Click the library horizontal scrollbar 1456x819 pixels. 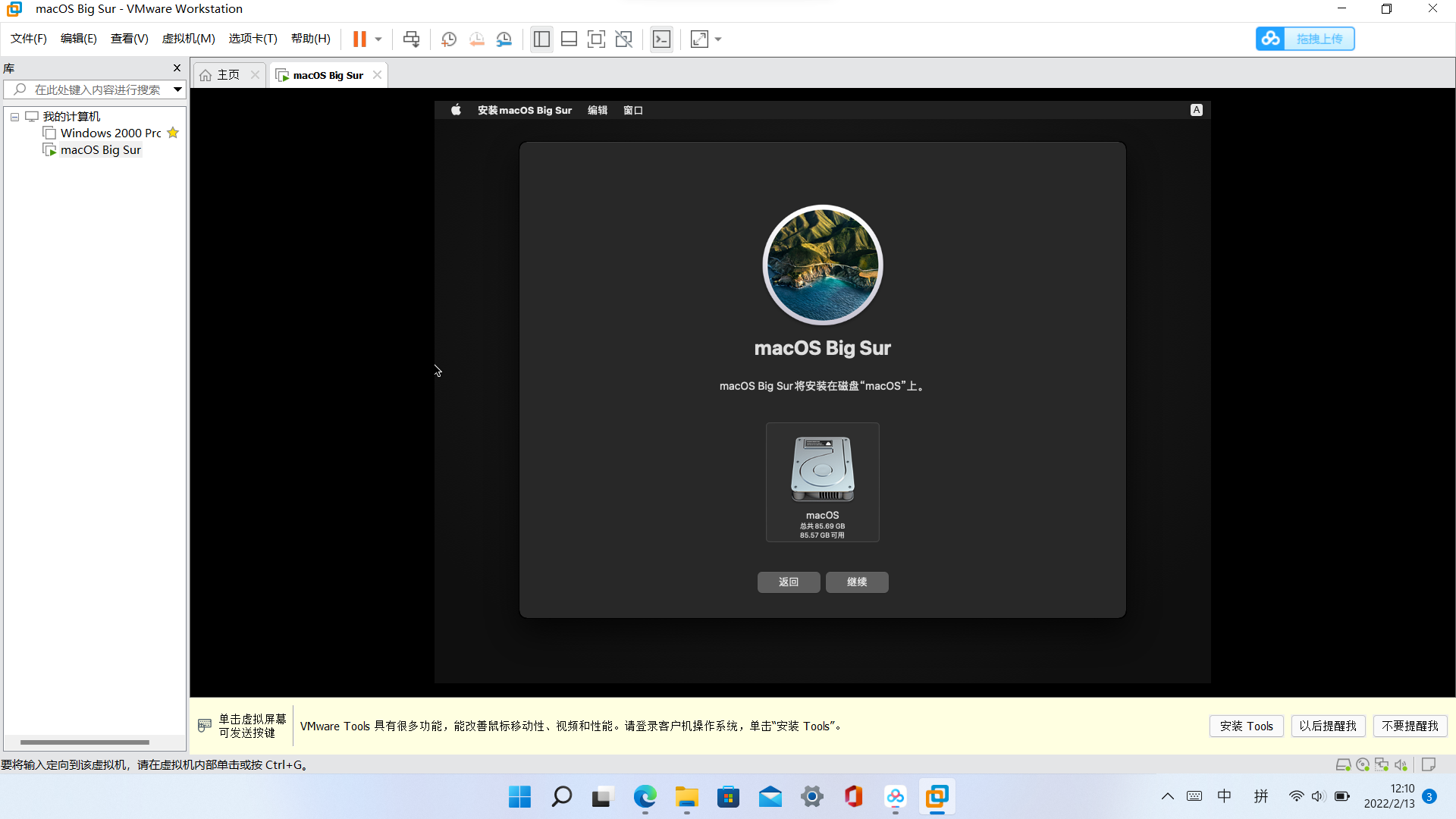(85, 742)
